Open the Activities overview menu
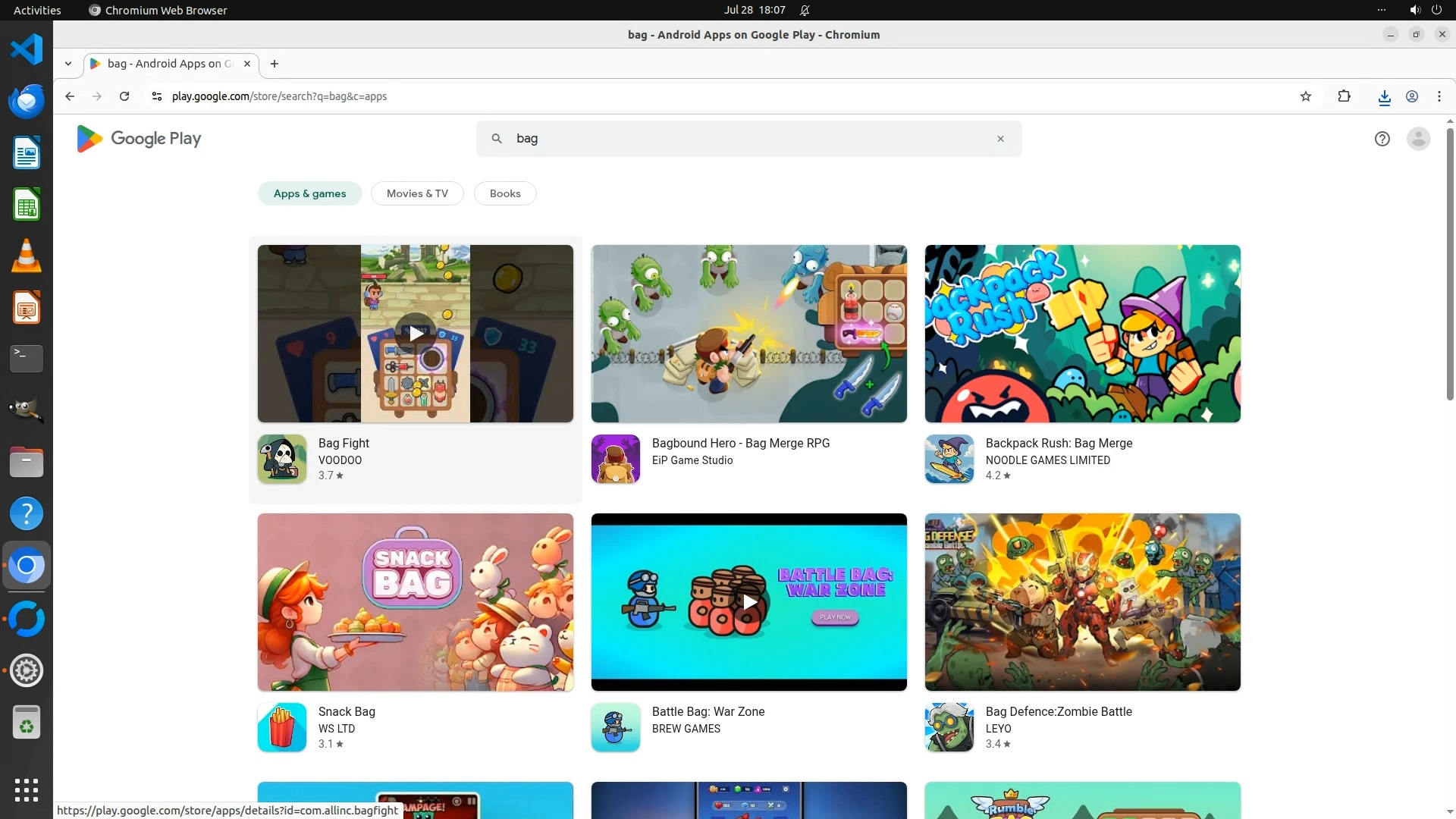The width and height of the screenshot is (1456, 819). click(x=37, y=10)
